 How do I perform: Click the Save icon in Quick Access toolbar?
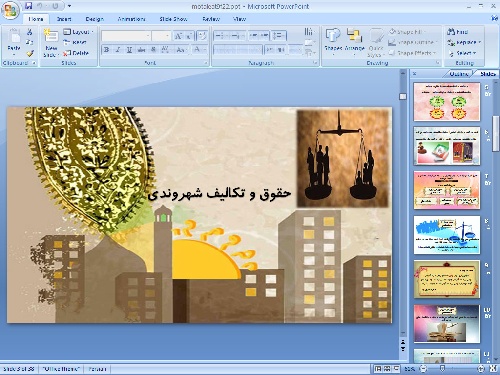29,6
